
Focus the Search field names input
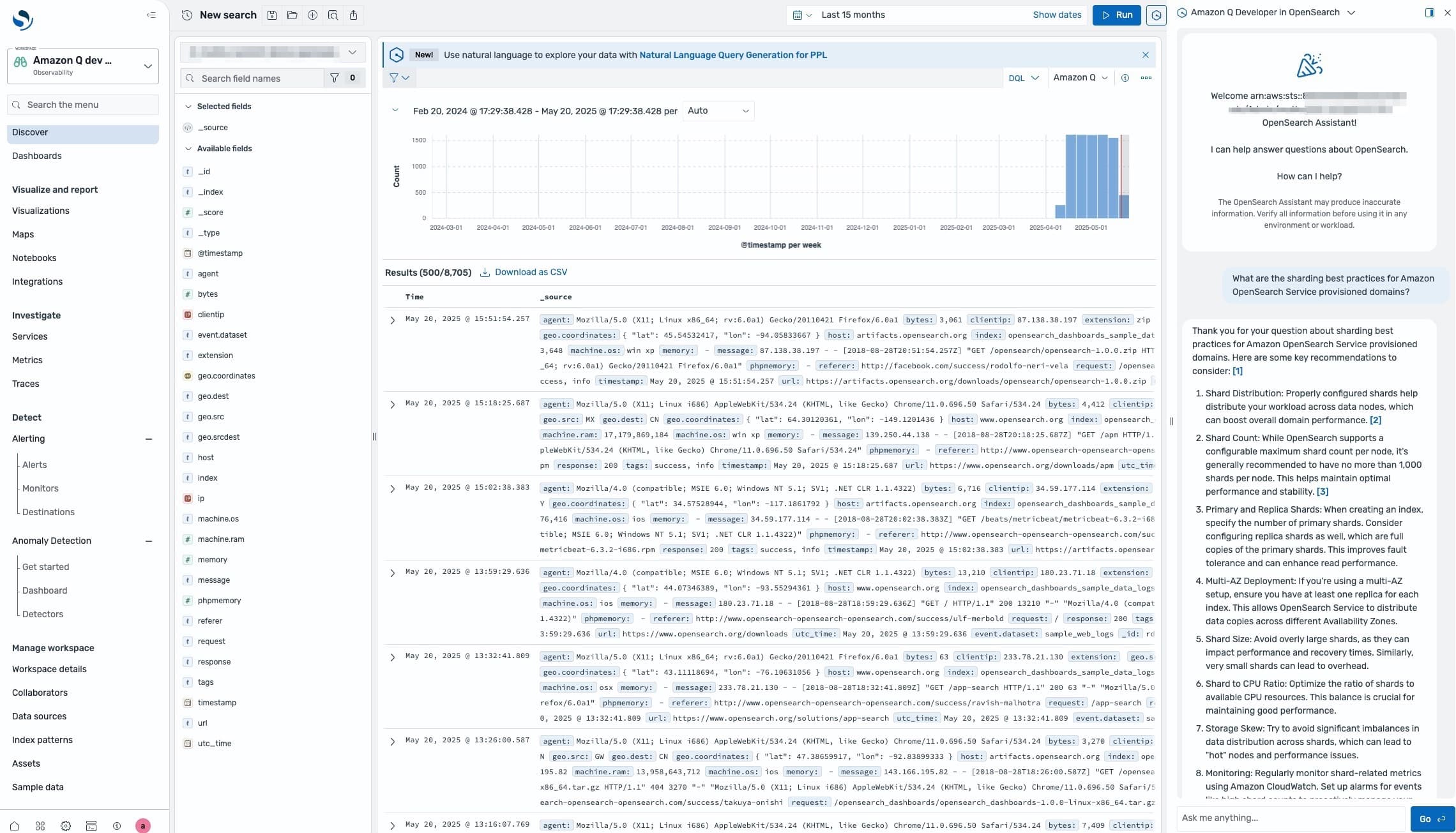tap(252, 78)
